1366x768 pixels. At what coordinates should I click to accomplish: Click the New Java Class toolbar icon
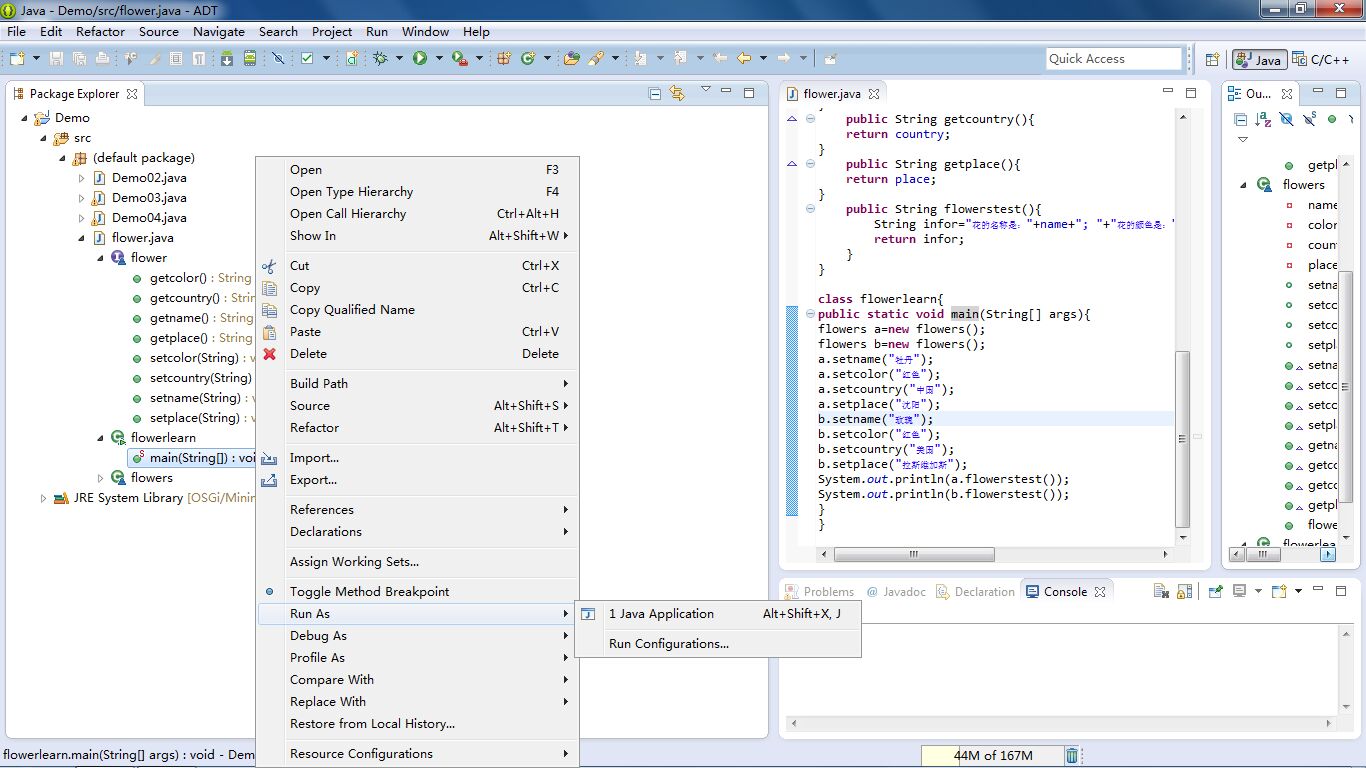527,59
